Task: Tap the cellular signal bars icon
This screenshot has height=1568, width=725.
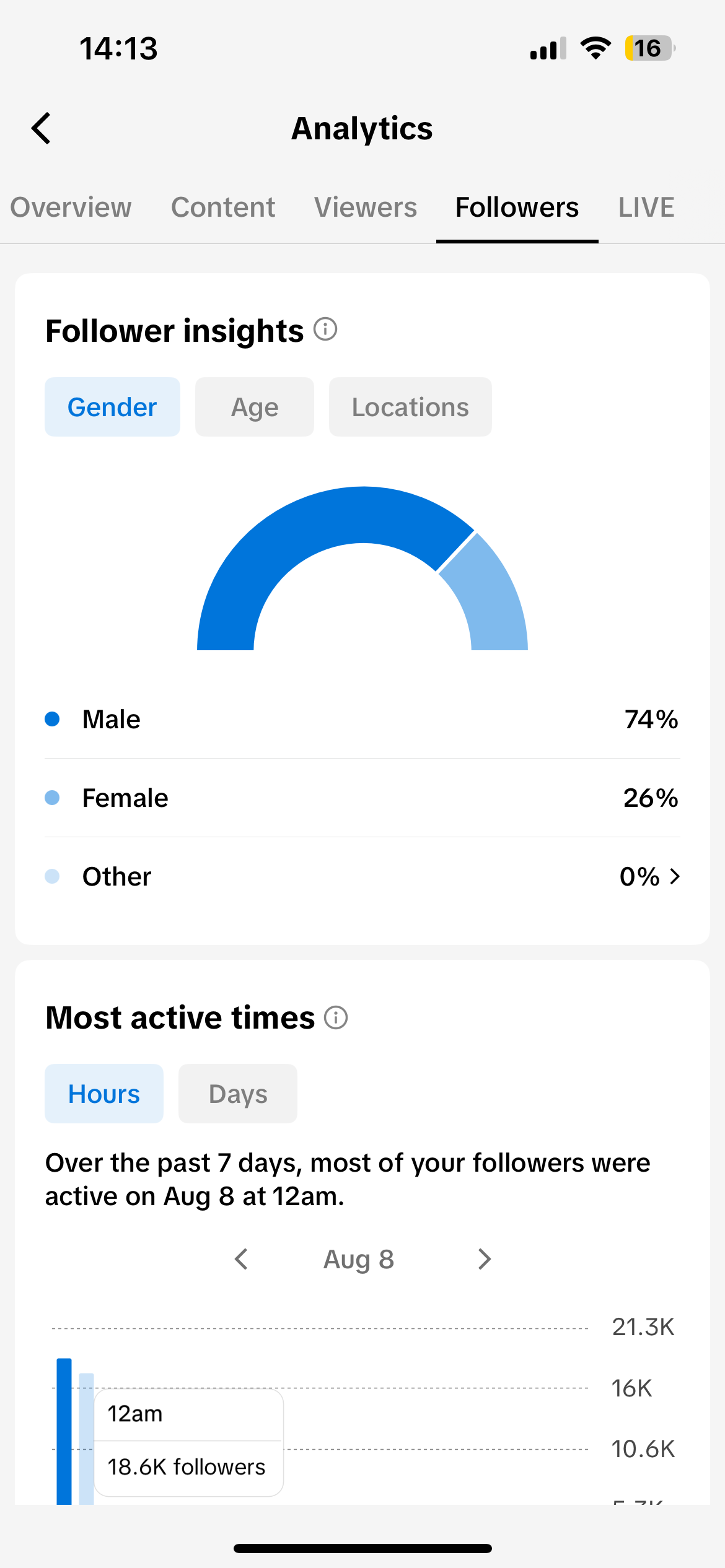Action: [x=548, y=48]
